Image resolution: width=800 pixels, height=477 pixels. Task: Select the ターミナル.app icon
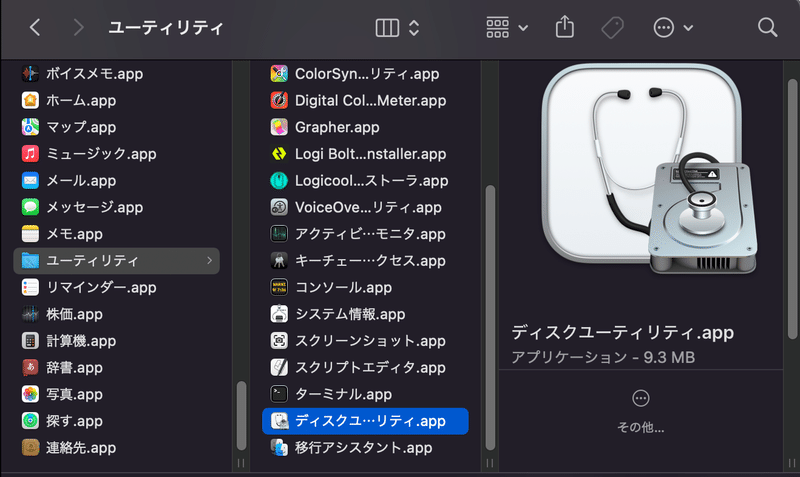pyautogui.click(x=279, y=394)
